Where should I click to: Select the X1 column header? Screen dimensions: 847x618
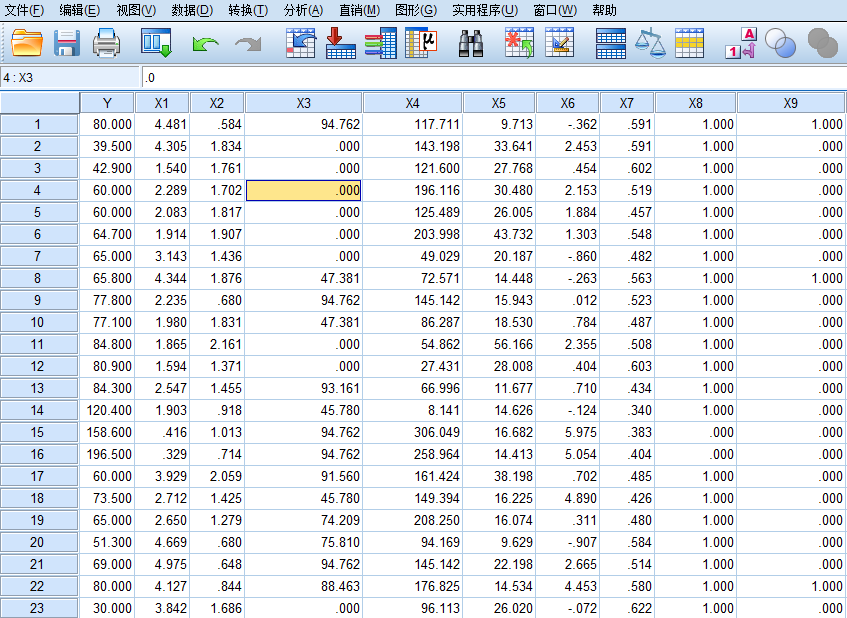[162, 103]
